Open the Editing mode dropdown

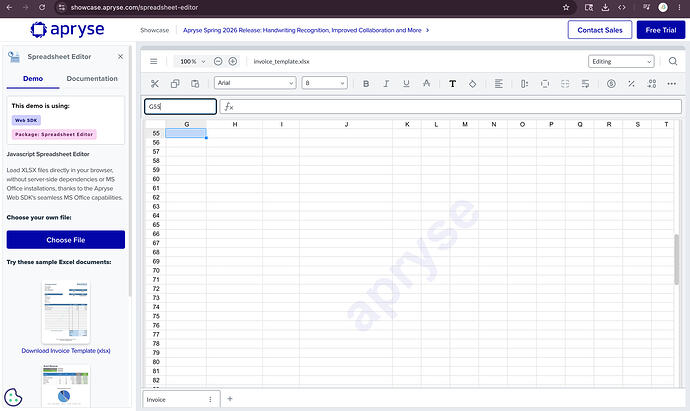coord(621,61)
